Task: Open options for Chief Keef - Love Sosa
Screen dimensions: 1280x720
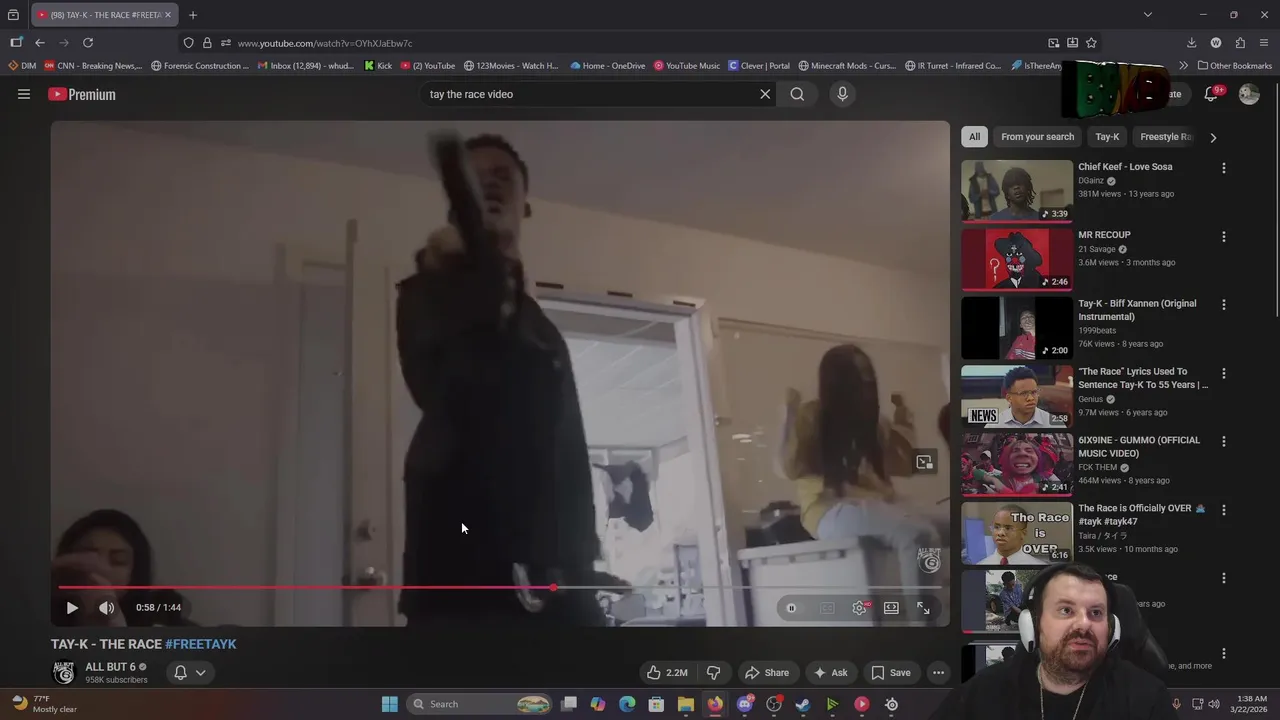Action: click(1223, 168)
